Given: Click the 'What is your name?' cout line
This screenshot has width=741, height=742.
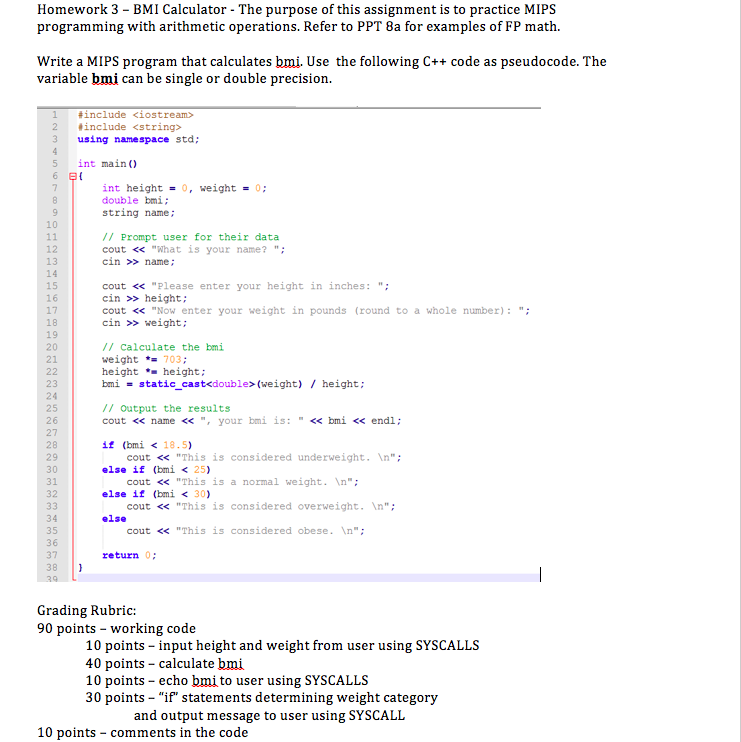Looking at the screenshot, I should click(x=194, y=250).
